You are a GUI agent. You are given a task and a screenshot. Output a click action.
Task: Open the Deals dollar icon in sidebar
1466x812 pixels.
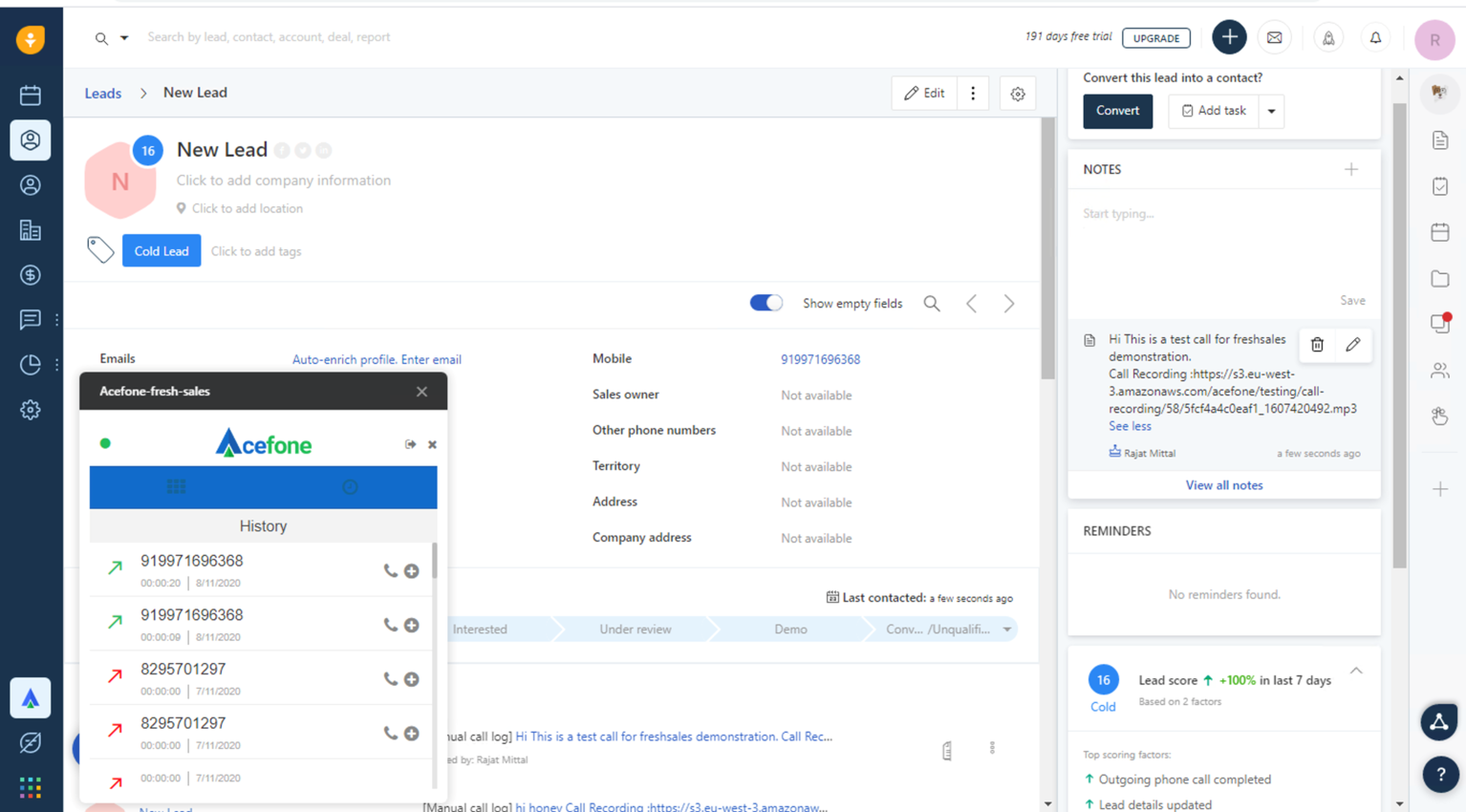[x=31, y=275]
